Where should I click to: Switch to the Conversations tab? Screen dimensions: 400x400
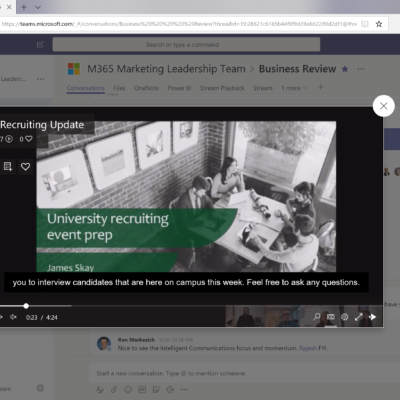coord(86,88)
